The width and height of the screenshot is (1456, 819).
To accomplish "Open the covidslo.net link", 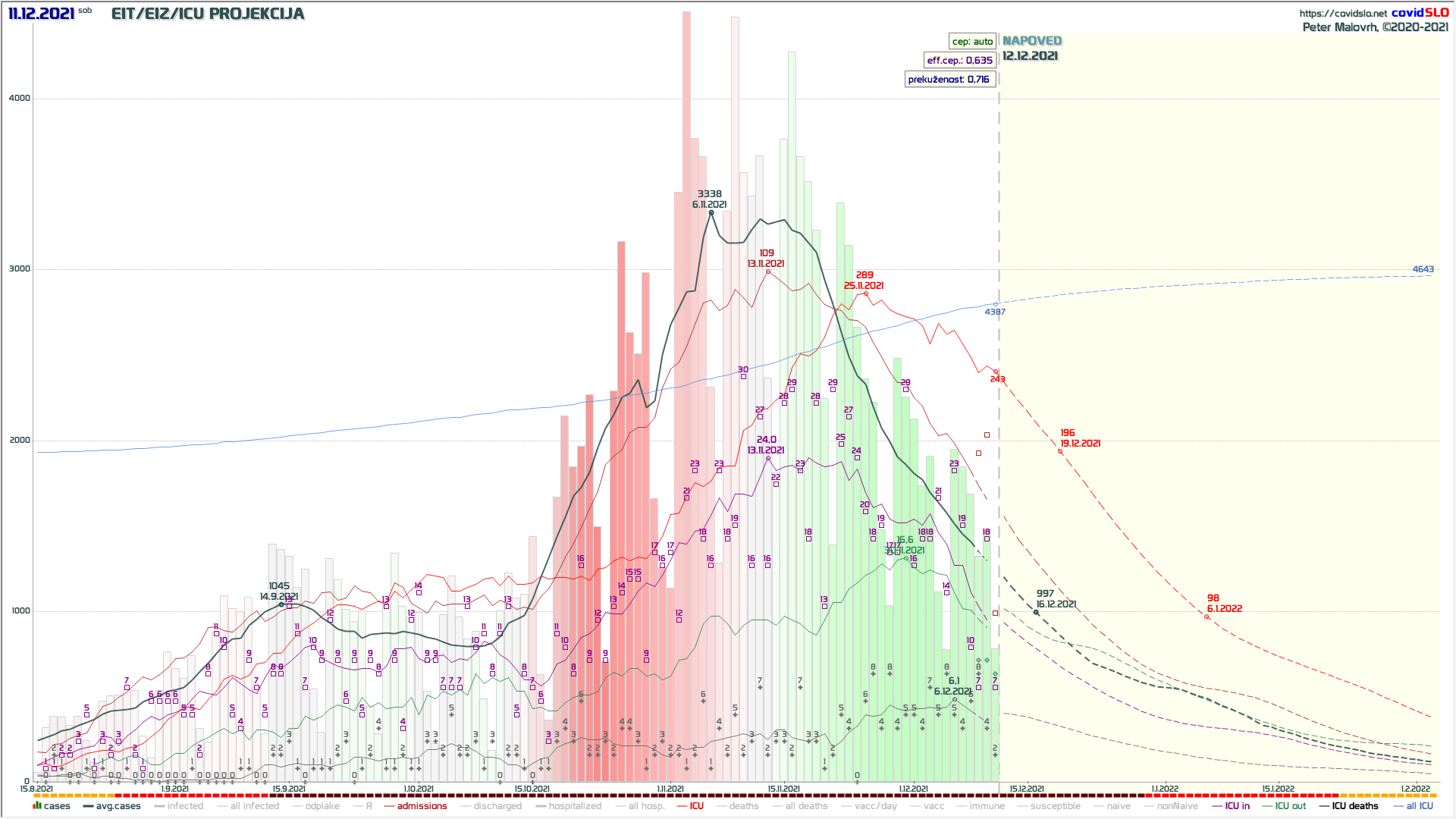I will pyautogui.click(x=1343, y=13).
